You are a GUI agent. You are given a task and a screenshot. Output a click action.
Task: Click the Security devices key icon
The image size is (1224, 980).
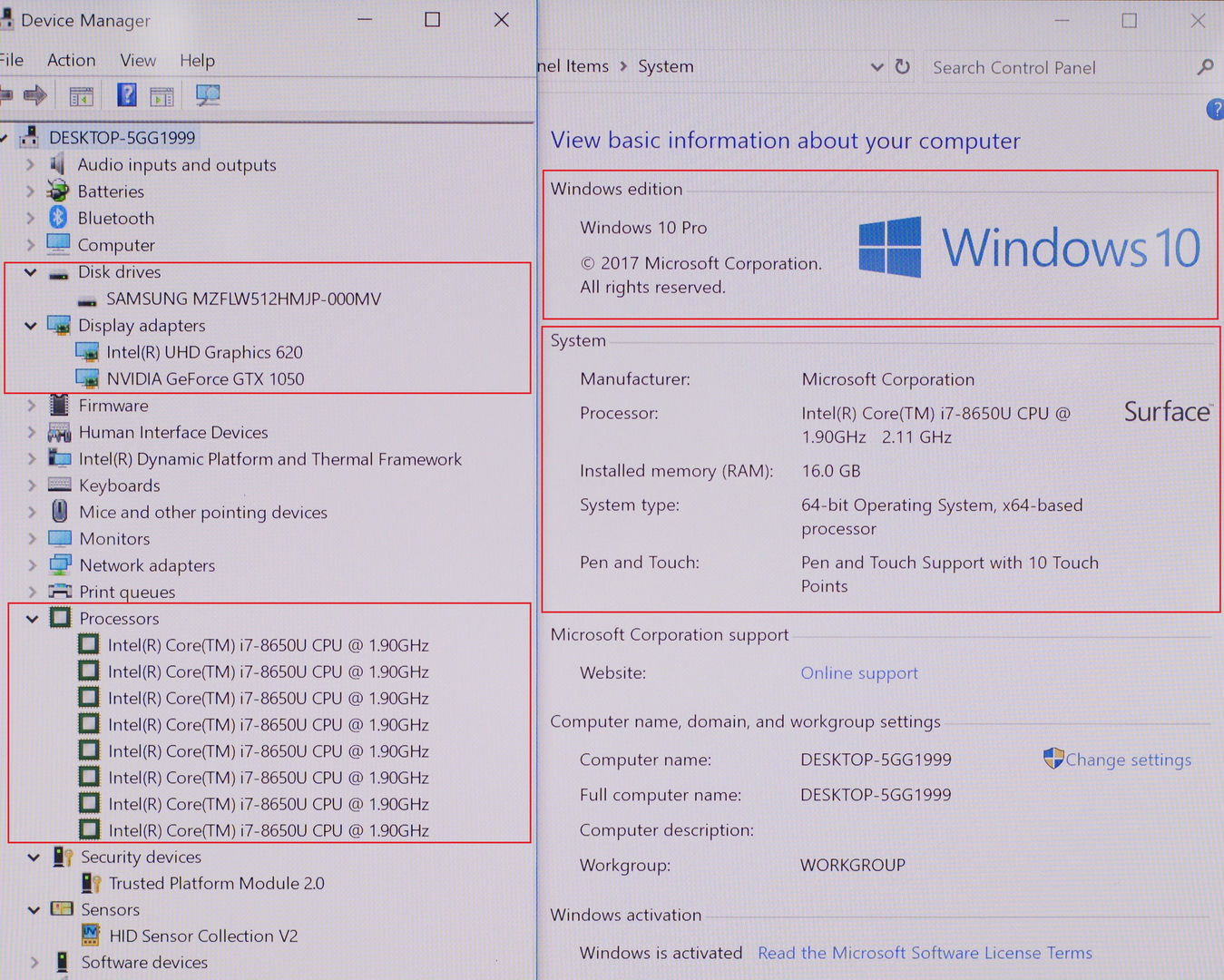63,857
